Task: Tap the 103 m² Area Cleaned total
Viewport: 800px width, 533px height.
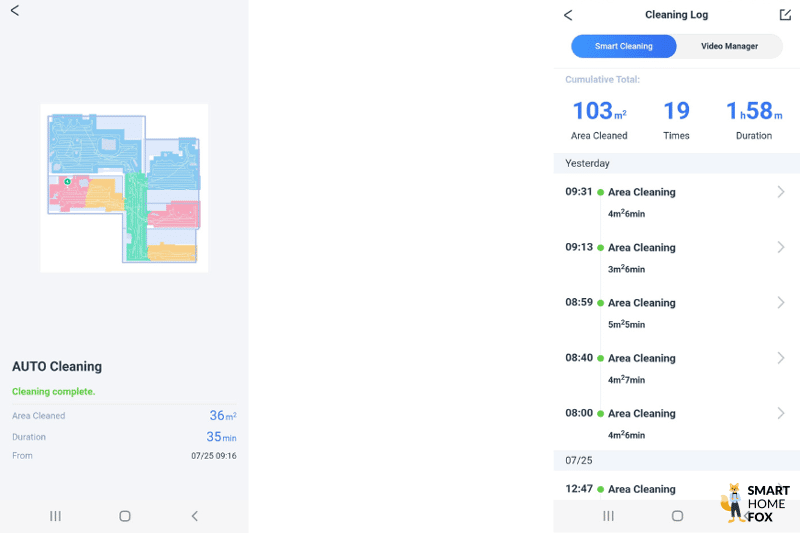Action: pyautogui.click(x=599, y=119)
